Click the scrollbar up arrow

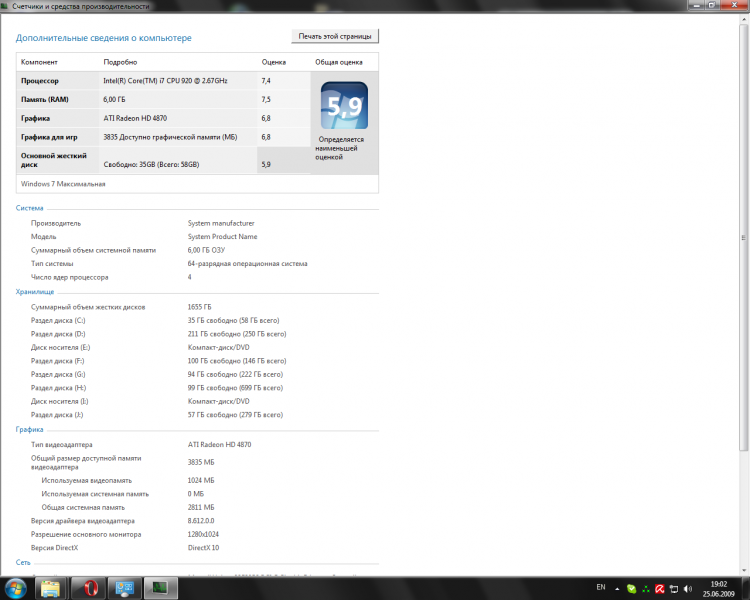tap(744, 20)
